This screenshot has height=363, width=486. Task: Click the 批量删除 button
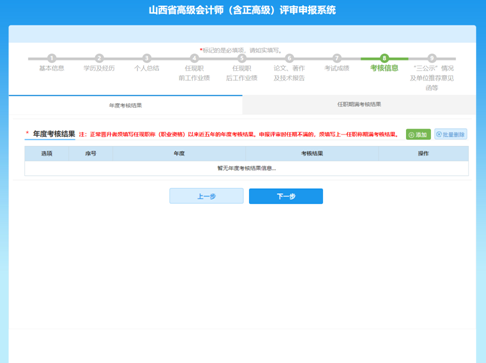click(x=451, y=134)
